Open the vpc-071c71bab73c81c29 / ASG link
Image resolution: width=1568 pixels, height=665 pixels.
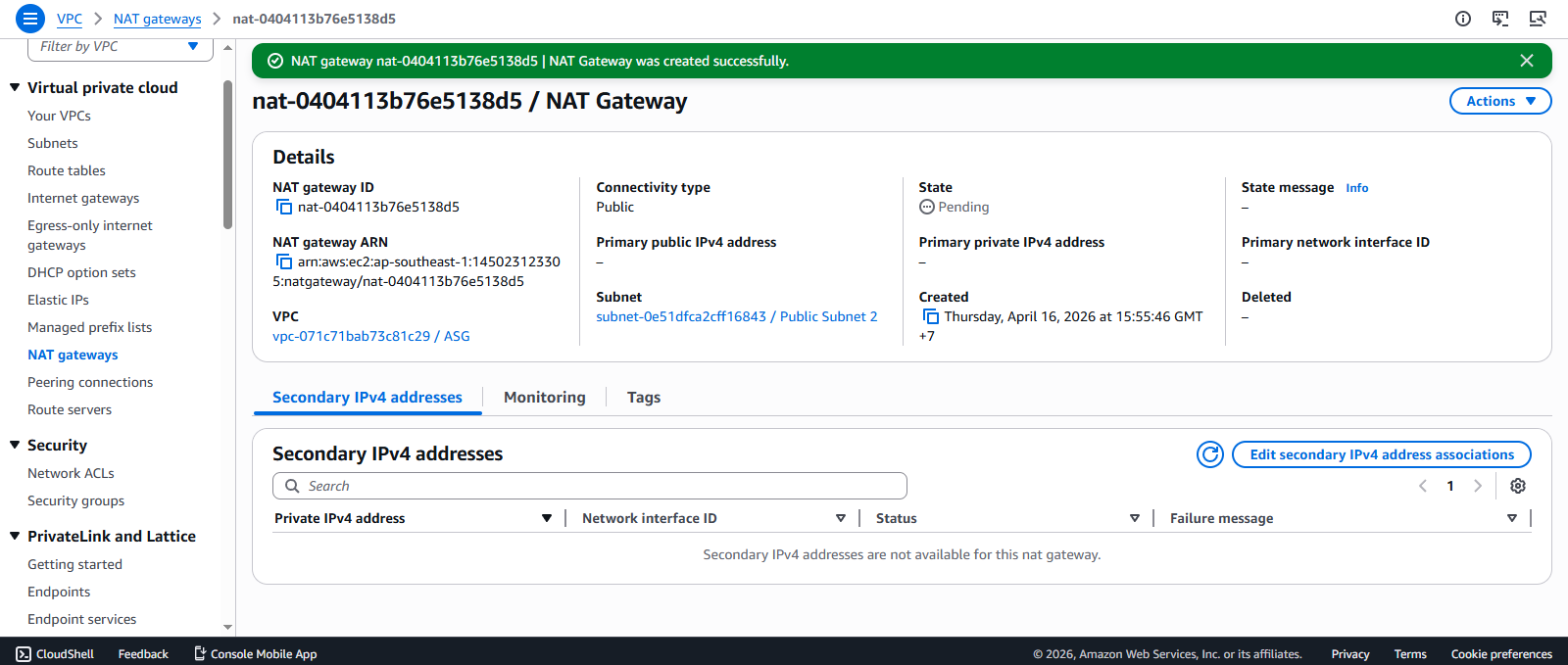(x=371, y=336)
